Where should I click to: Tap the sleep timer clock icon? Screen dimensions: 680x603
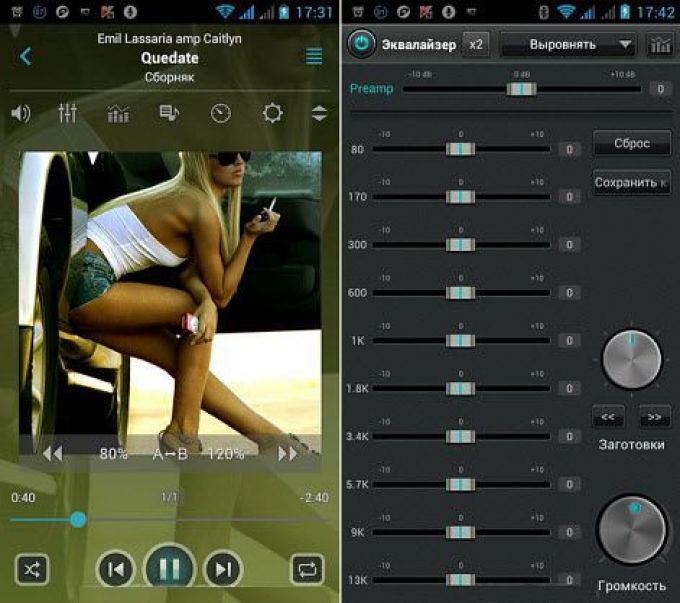pos(221,113)
